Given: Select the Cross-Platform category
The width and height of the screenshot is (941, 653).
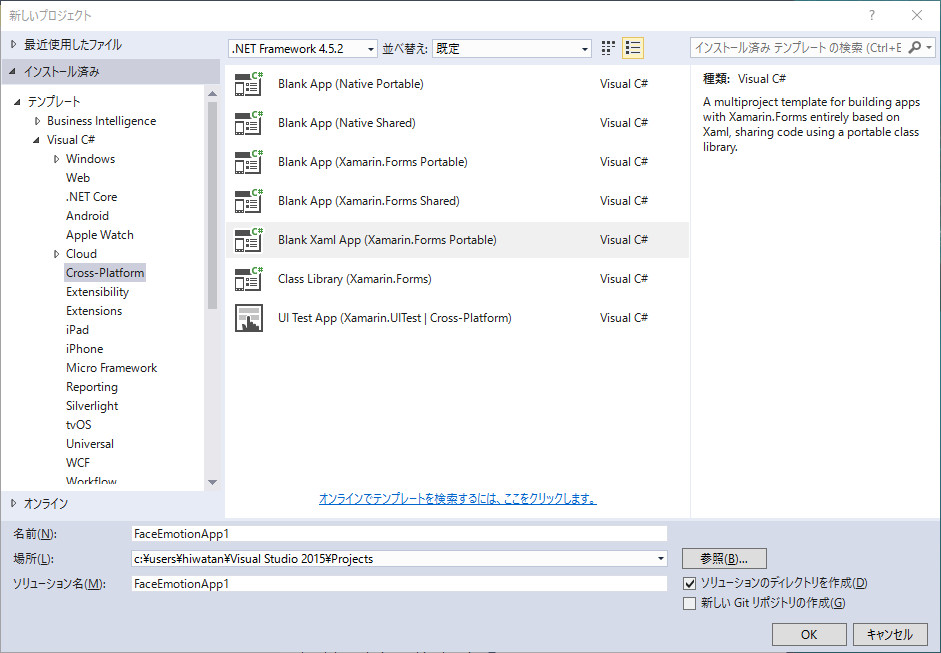Looking at the screenshot, I should (x=105, y=273).
